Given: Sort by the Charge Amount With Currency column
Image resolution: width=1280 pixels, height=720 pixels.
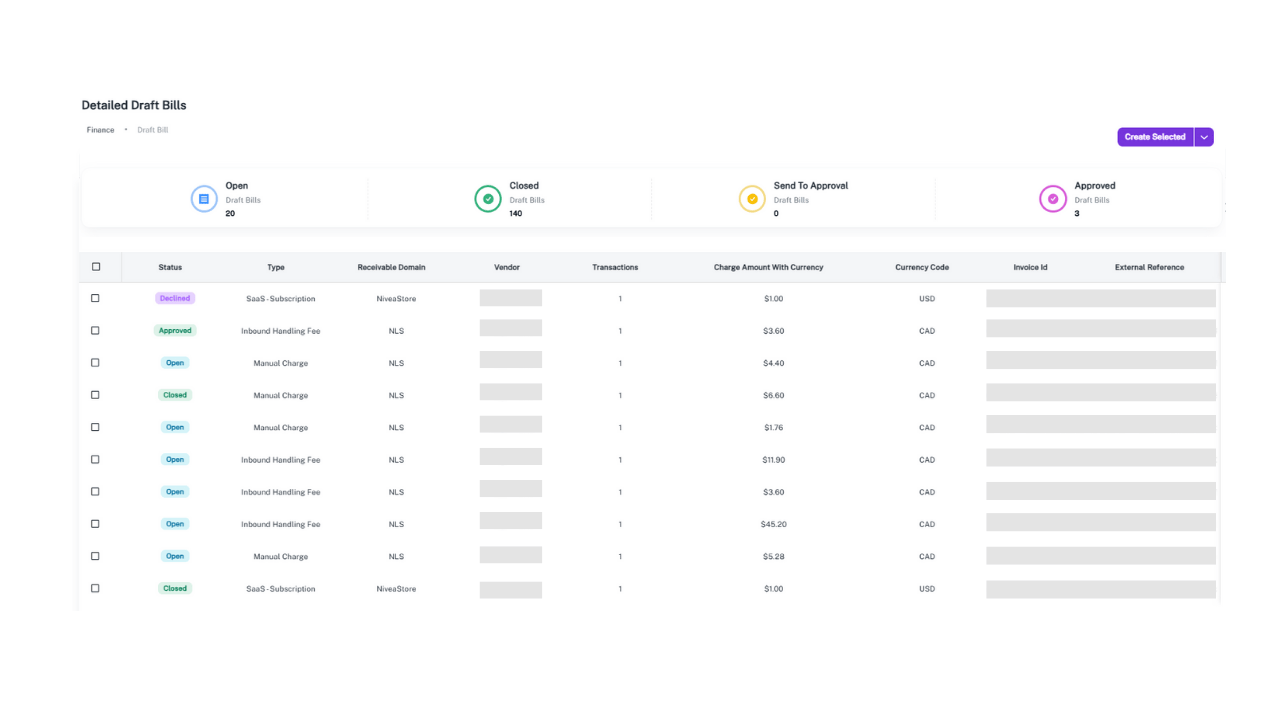Looking at the screenshot, I should click(768, 266).
